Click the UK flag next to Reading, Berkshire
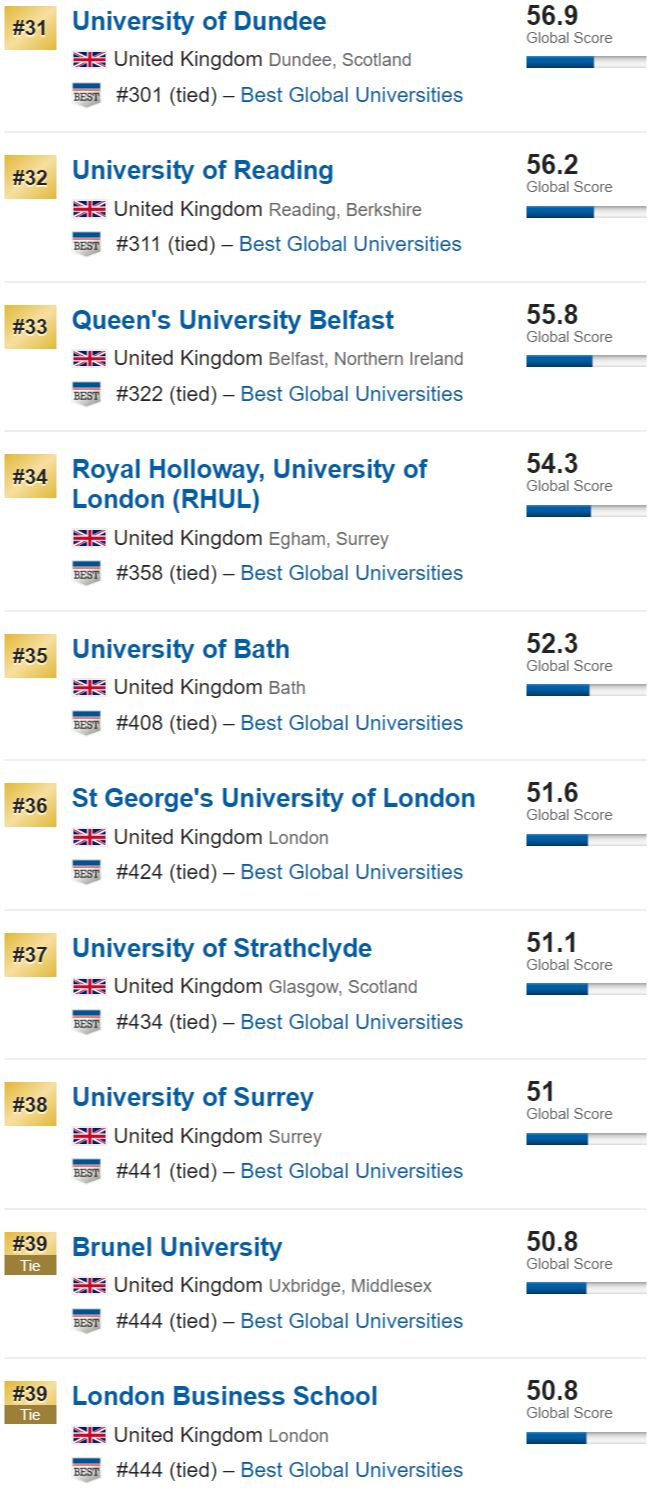654x1497 pixels. pos(89,209)
